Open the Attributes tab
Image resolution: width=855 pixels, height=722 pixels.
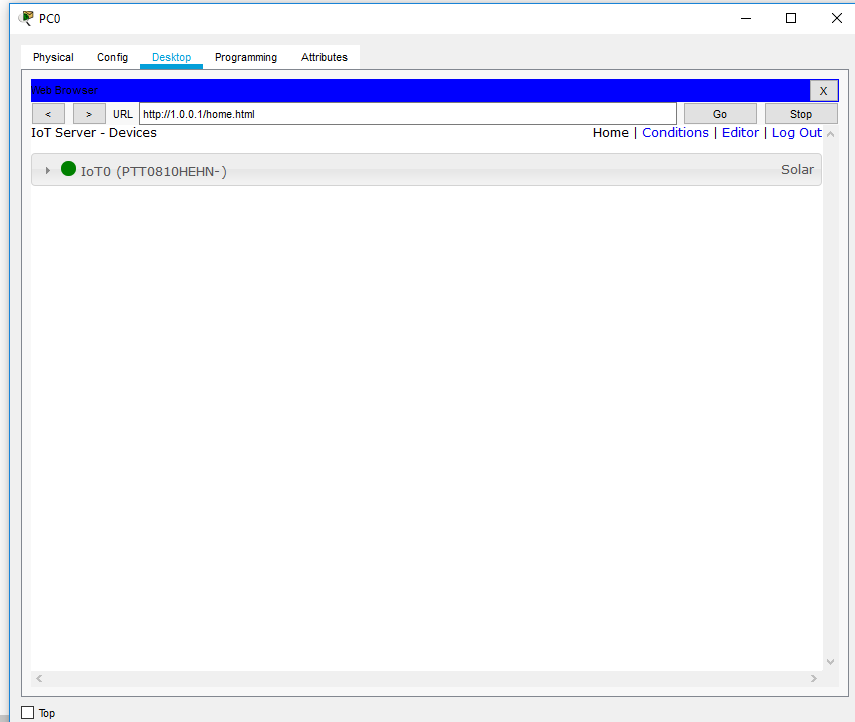pos(324,57)
